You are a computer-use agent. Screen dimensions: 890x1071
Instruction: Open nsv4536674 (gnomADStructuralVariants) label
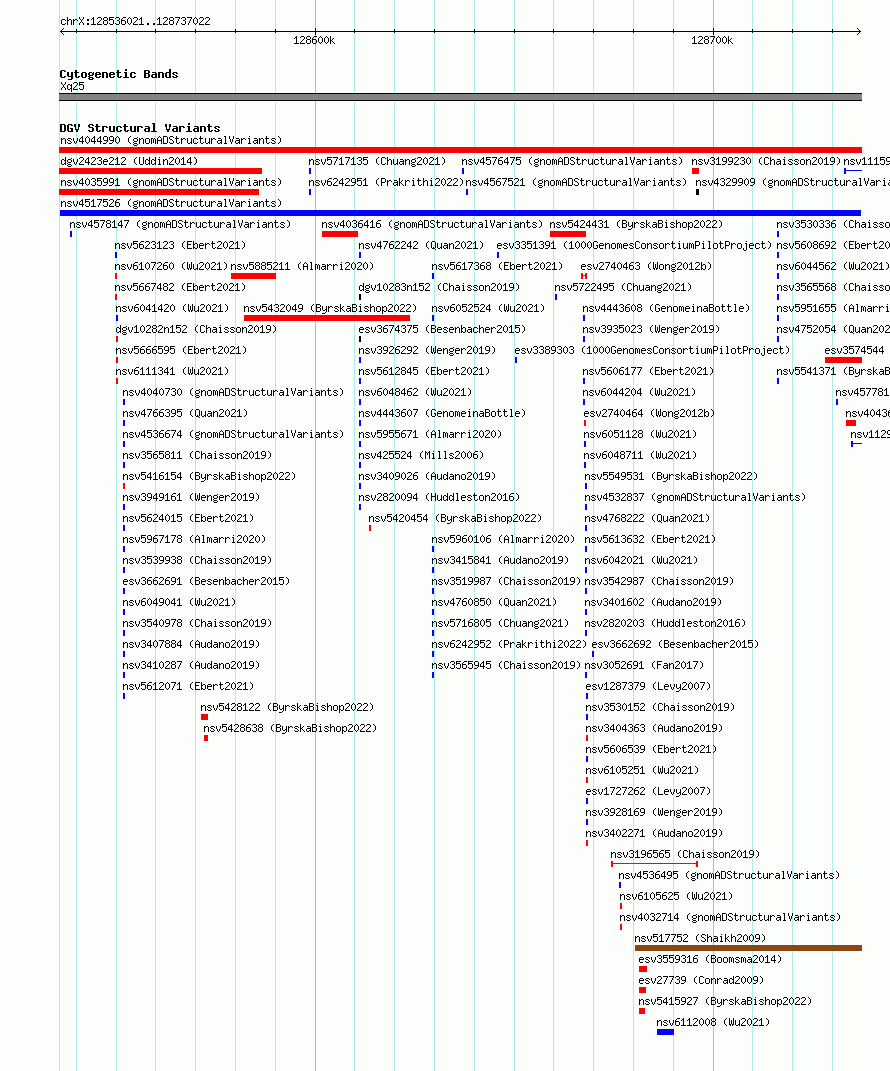click(233, 434)
